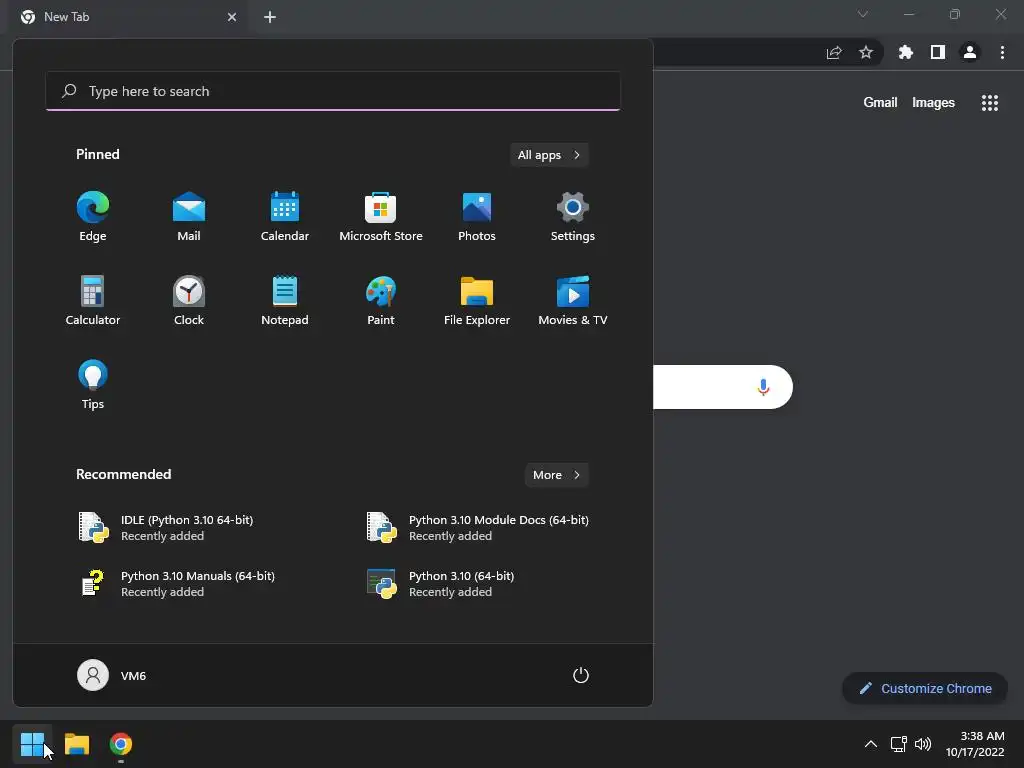This screenshot has height=768, width=1024.
Task: Open a new Chrome tab
Action: coord(270,17)
